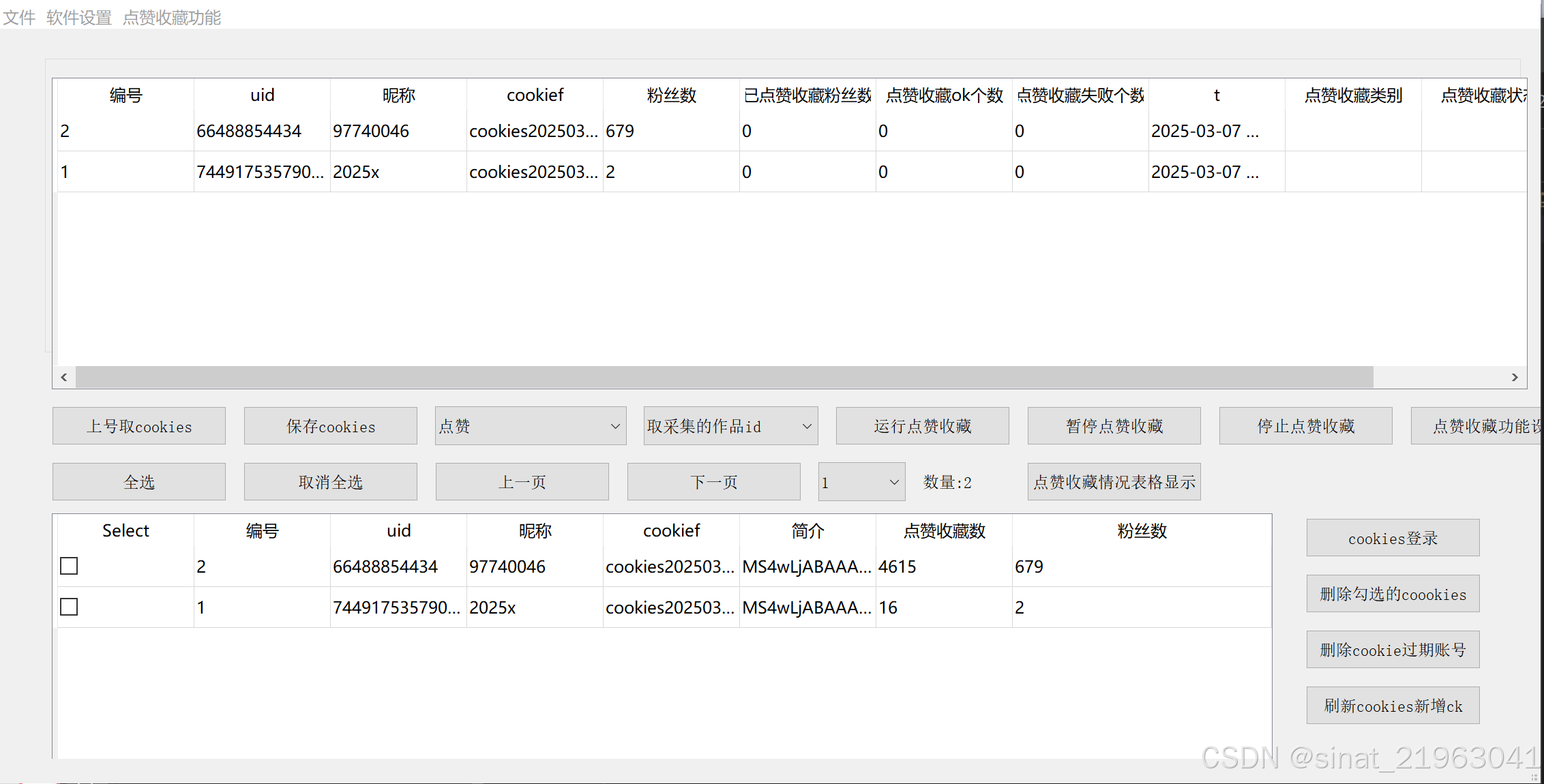The height and width of the screenshot is (784, 1544).
Task: Open the 文件 menu
Action: (19, 17)
